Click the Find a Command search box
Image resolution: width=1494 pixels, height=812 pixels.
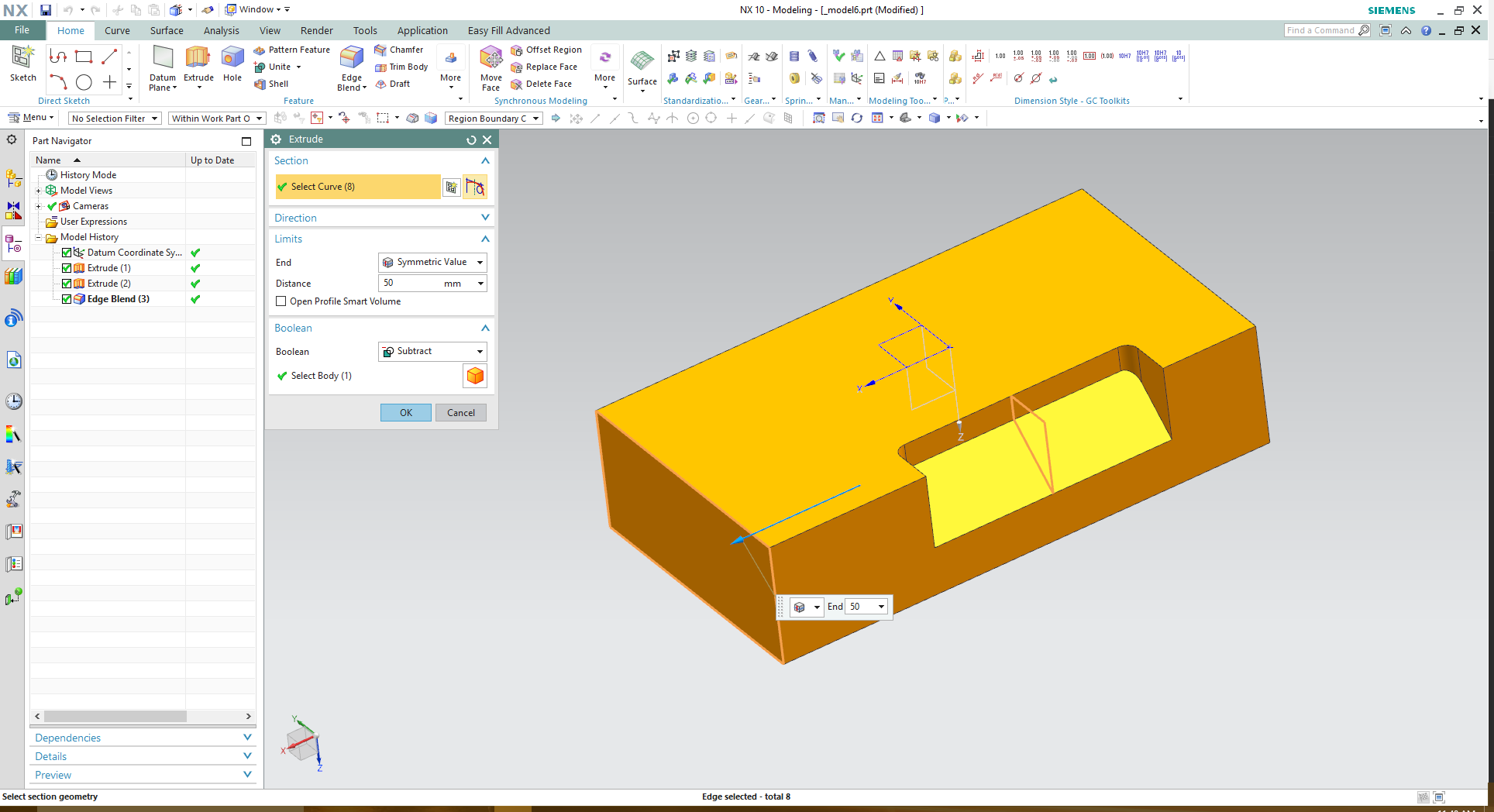coord(1321,30)
